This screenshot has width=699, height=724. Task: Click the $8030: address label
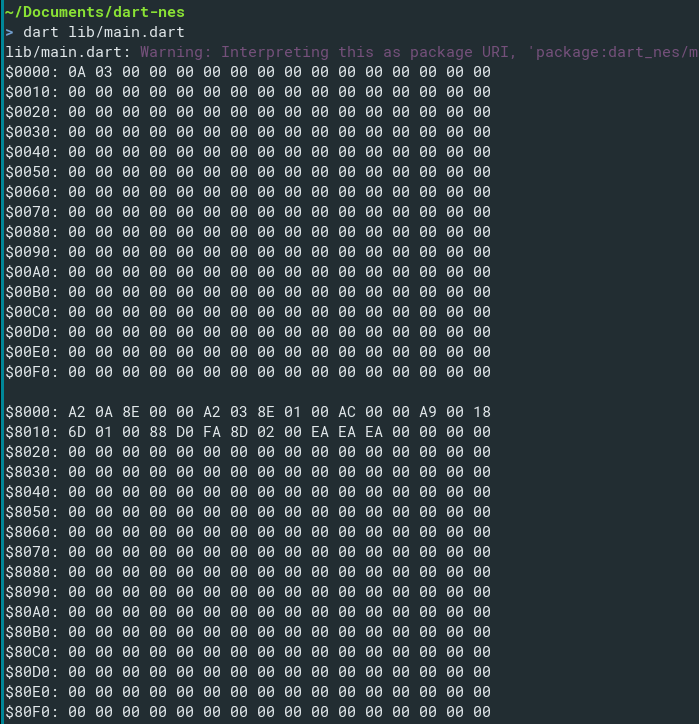click(x=32, y=472)
